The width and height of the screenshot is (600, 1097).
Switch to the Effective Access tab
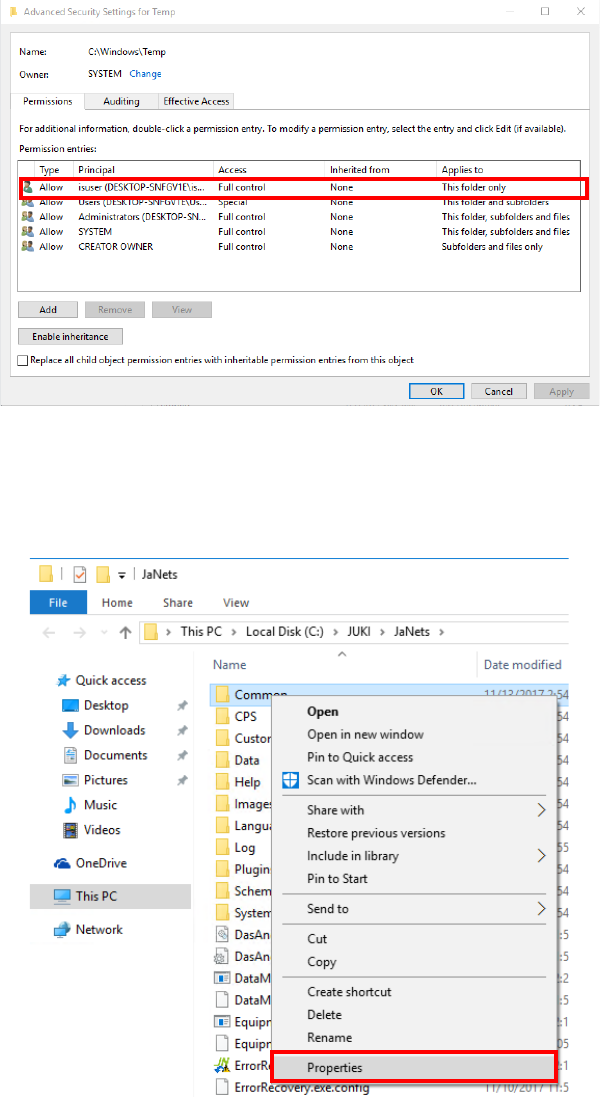point(197,101)
